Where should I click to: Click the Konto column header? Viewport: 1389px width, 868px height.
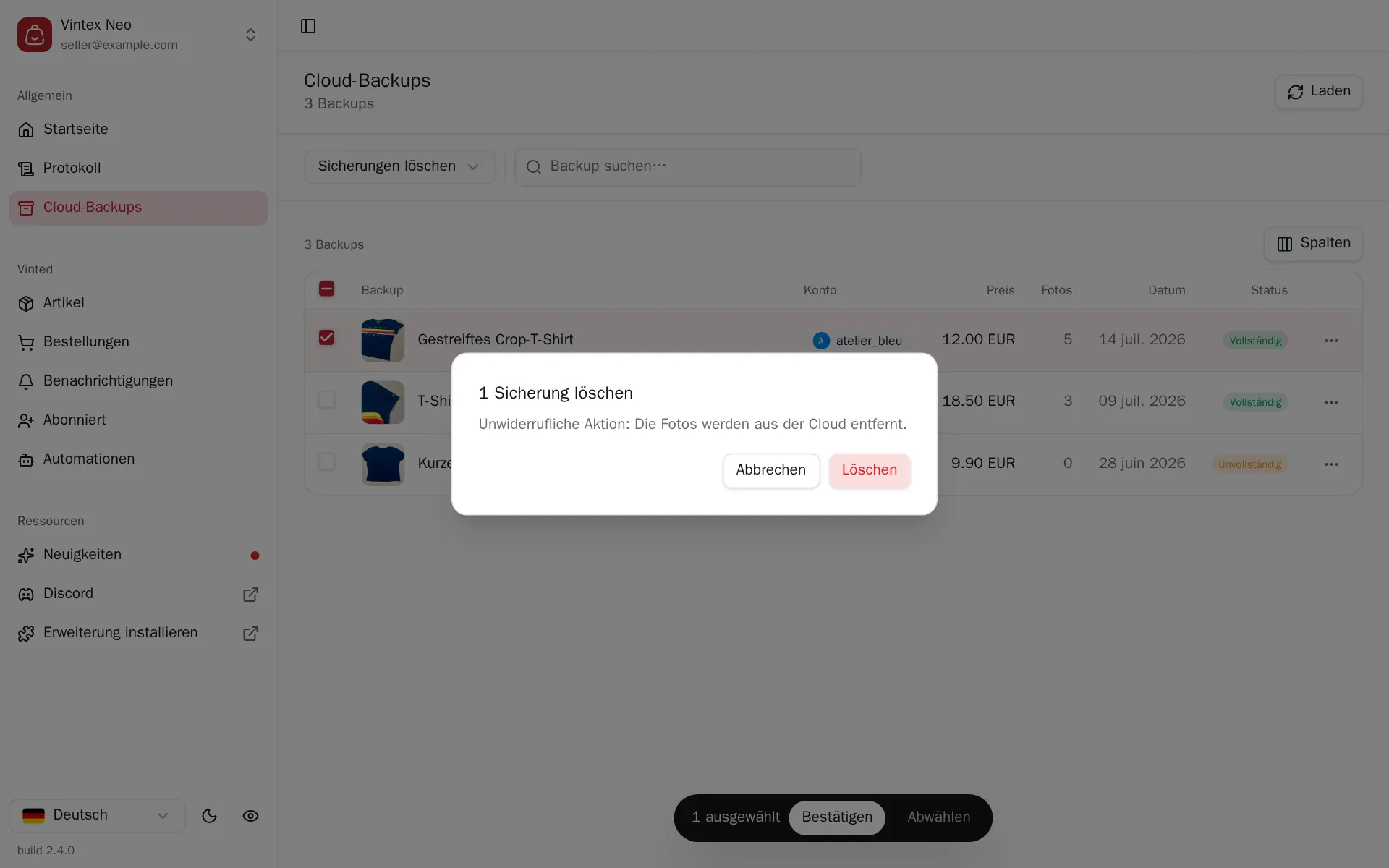pyautogui.click(x=820, y=290)
